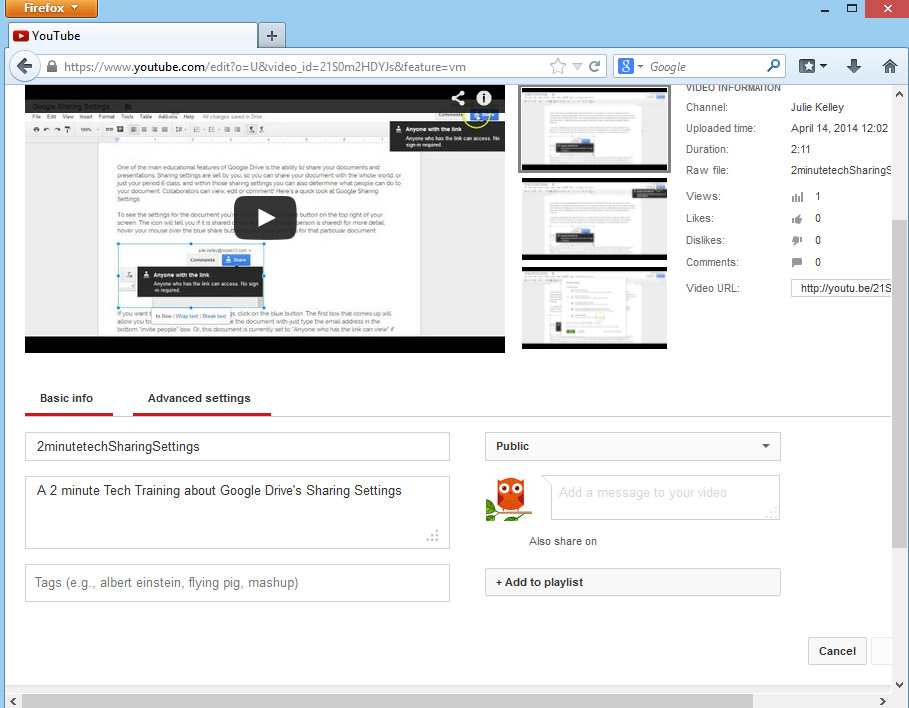Click the Views bar chart icon
The height and width of the screenshot is (708, 909).
pyautogui.click(x=797, y=197)
